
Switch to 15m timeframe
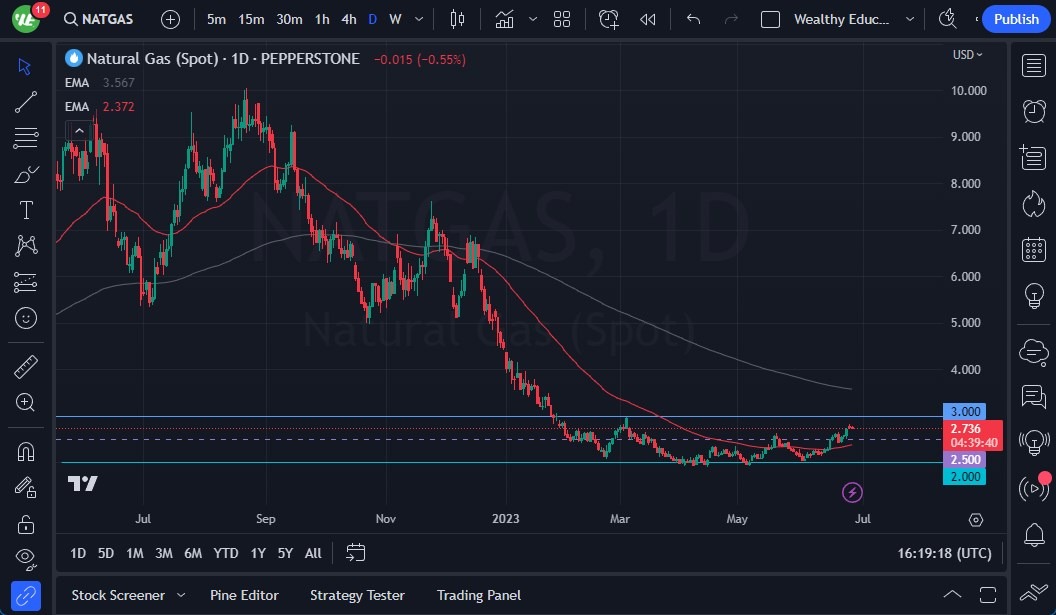(x=251, y=20)
